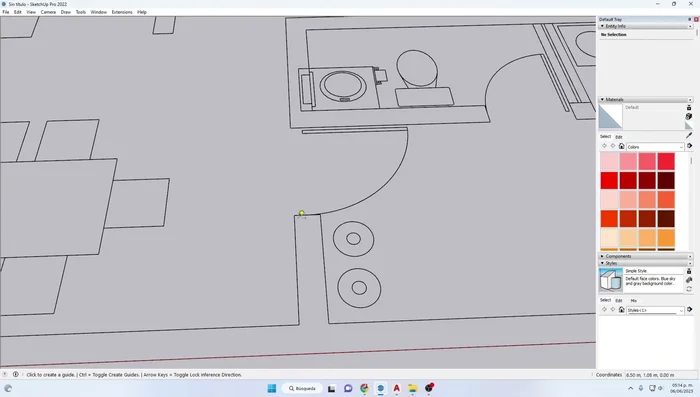
Task: Switch to Styles Edit tab
Action: tap(619, 300)
